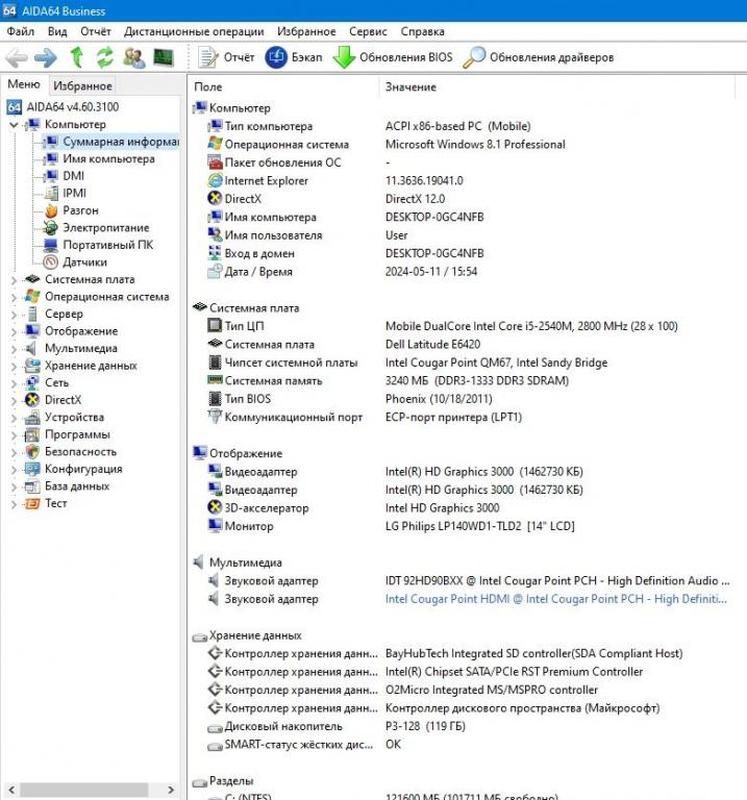Click the green Up arrow toolbar icon
Viewport: 747px width, 800px height.
pos(77,58)
